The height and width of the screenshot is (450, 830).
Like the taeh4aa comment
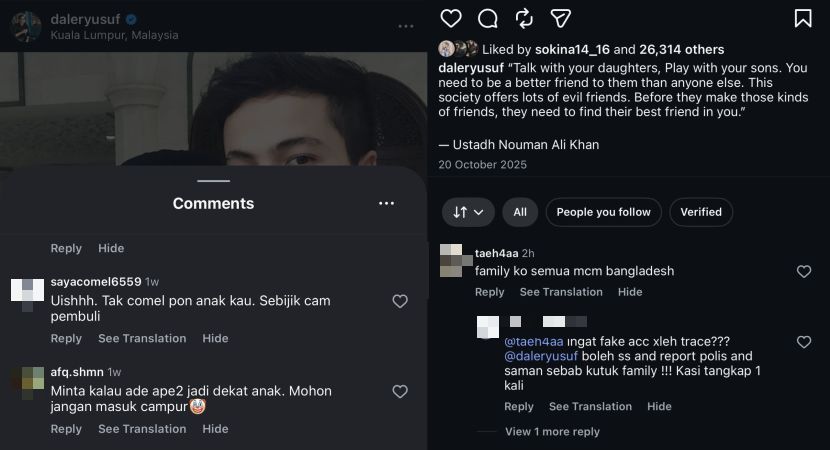(x=803, y=271)
